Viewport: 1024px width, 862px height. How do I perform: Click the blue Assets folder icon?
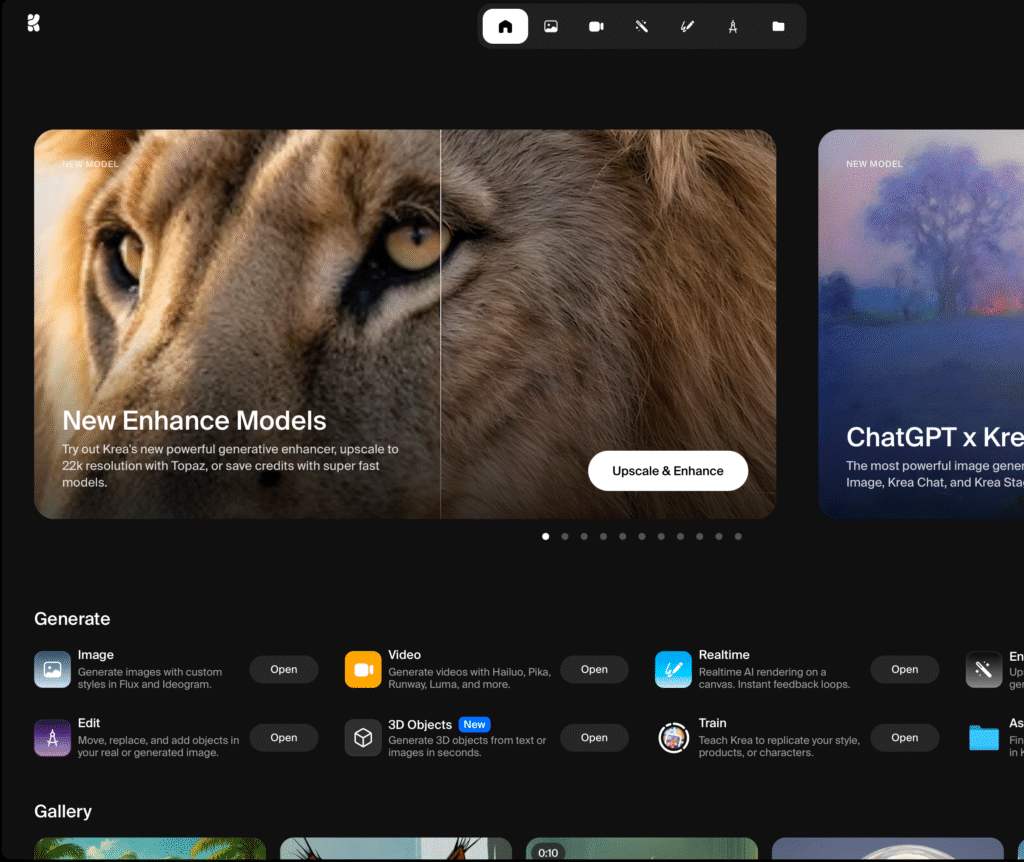pos(984,738)
